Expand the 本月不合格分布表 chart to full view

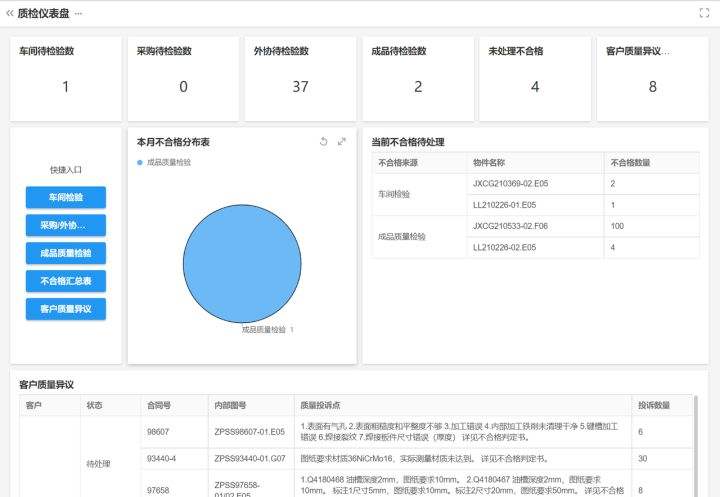click(342, 142)
